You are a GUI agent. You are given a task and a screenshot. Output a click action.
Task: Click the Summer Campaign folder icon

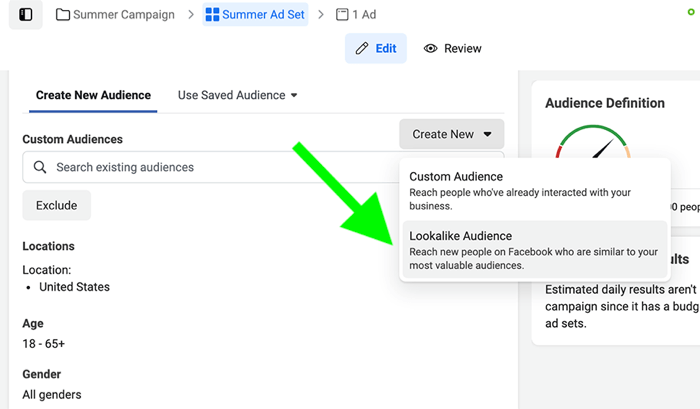point(64,15)
